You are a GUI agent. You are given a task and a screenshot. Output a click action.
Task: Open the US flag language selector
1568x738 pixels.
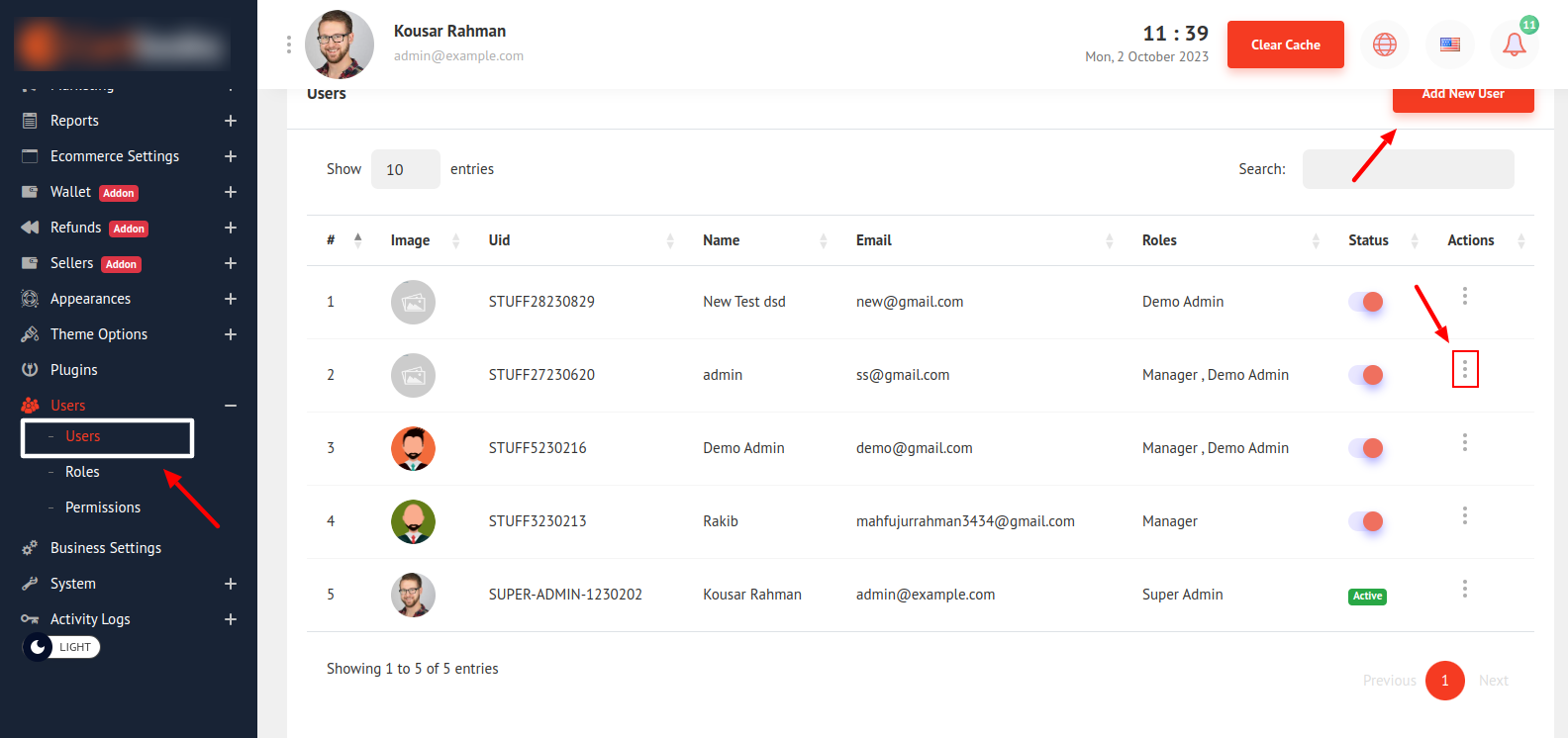1449,45
